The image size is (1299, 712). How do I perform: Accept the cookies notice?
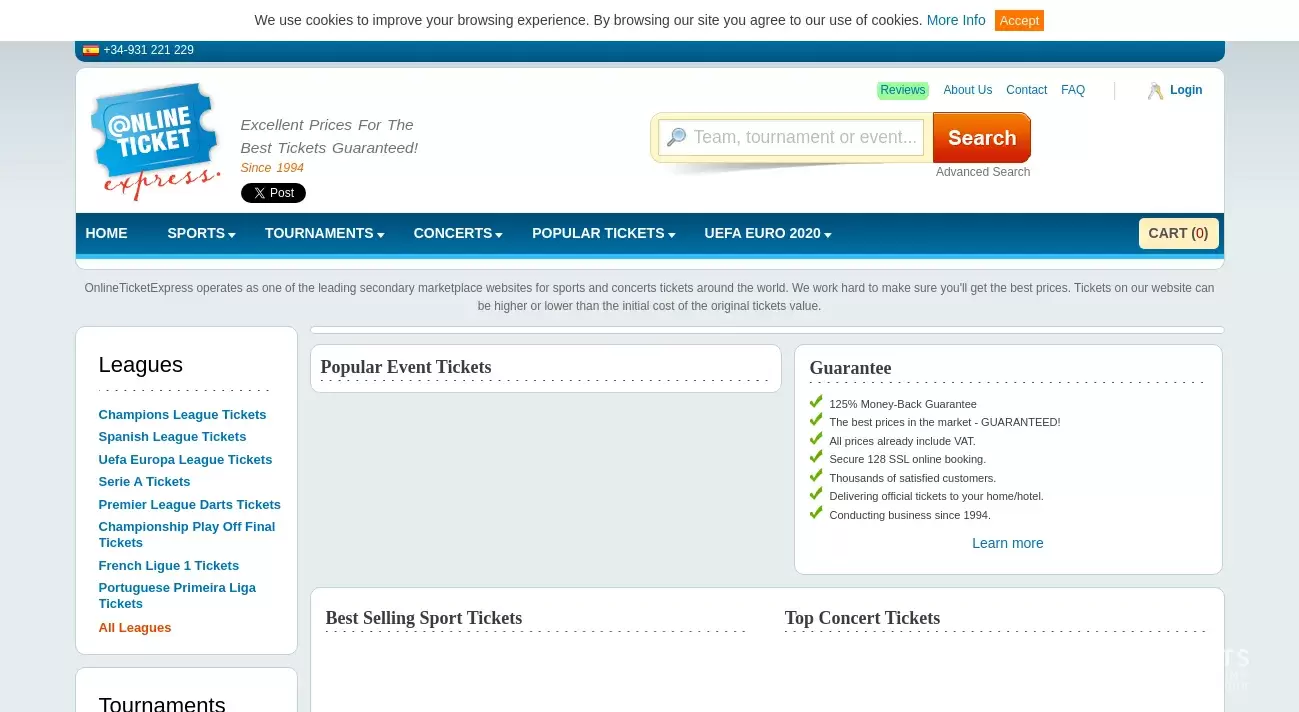point(1019,20)
